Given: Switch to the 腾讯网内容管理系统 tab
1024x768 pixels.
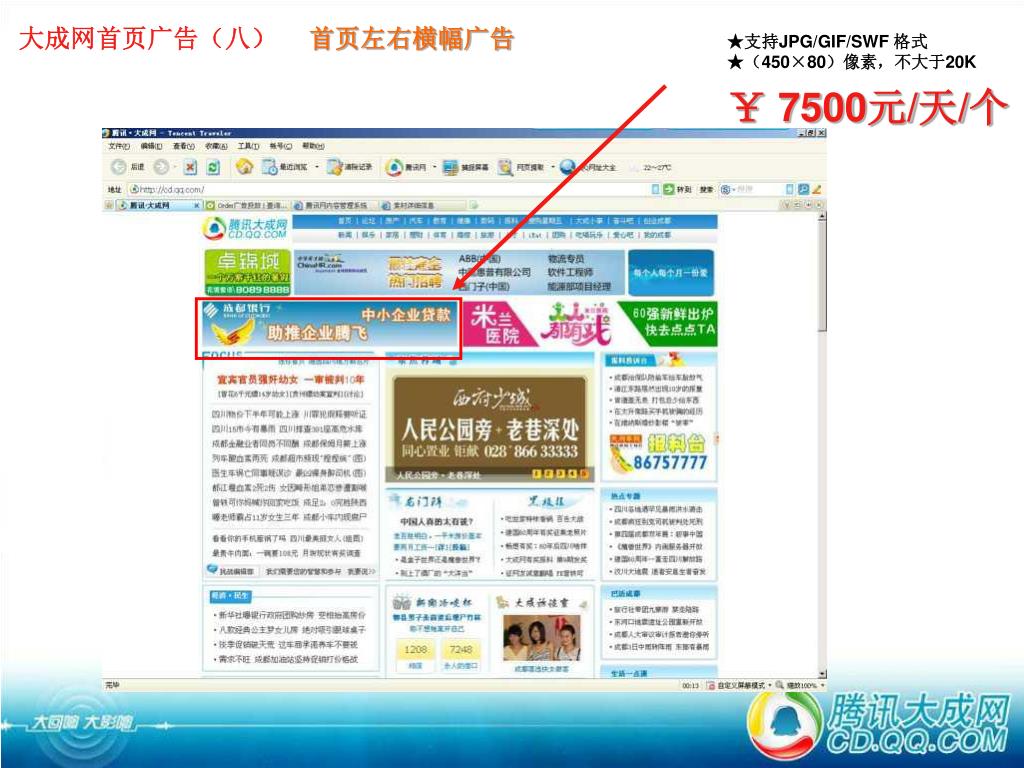Looking at the screenshot, I should pos(335,205).
